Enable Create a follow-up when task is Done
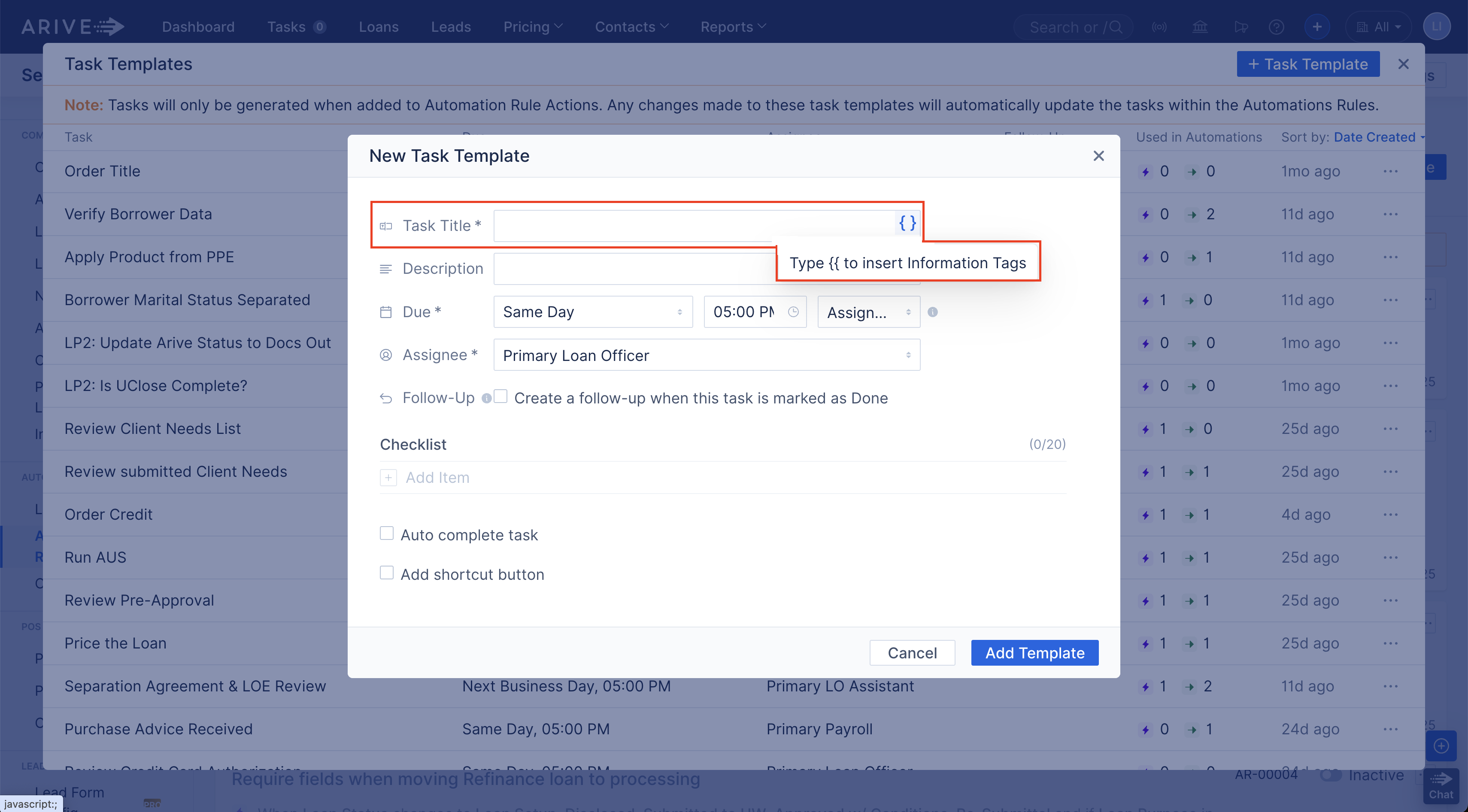 [x=500, y=397]
